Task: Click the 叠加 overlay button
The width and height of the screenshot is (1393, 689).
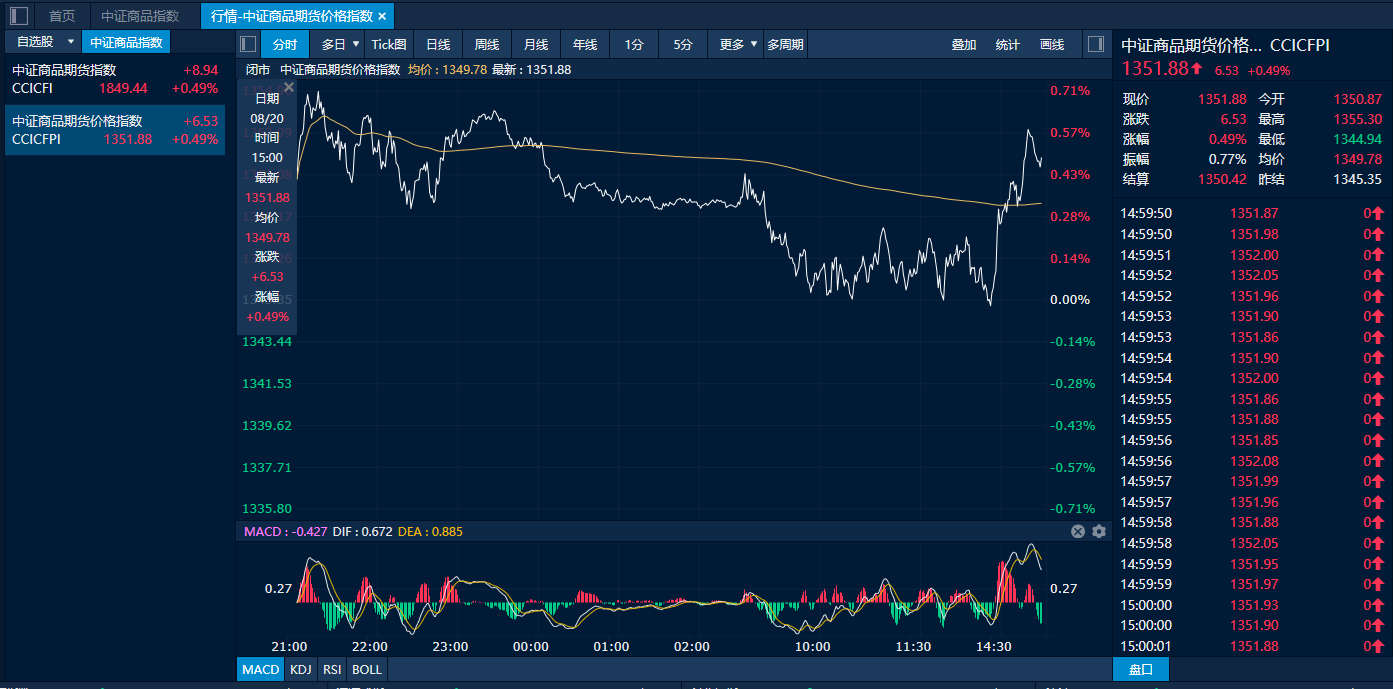Action: click(964, 44)
